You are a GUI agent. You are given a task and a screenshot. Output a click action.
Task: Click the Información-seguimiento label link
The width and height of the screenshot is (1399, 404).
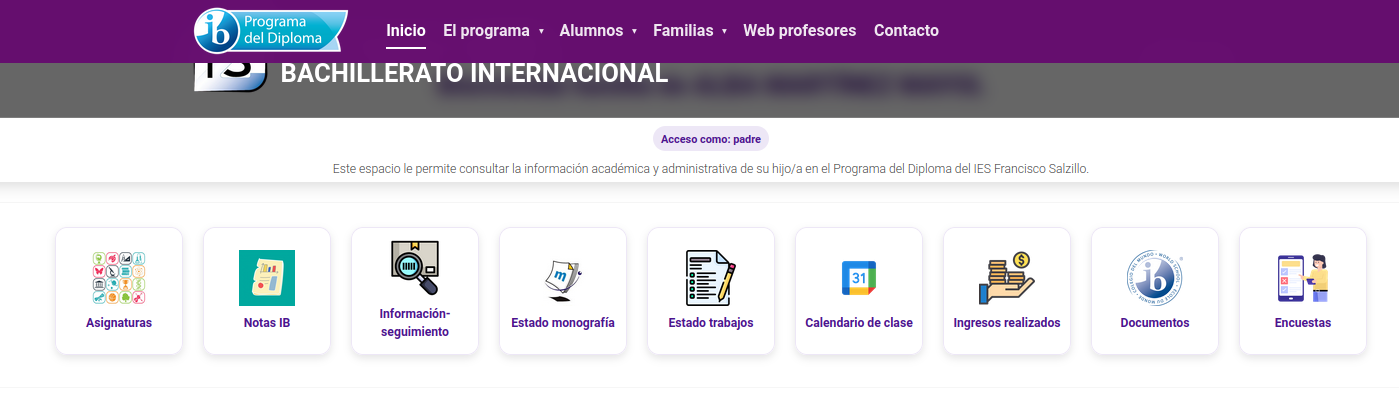pyautogui.click(x=415, y=323)
